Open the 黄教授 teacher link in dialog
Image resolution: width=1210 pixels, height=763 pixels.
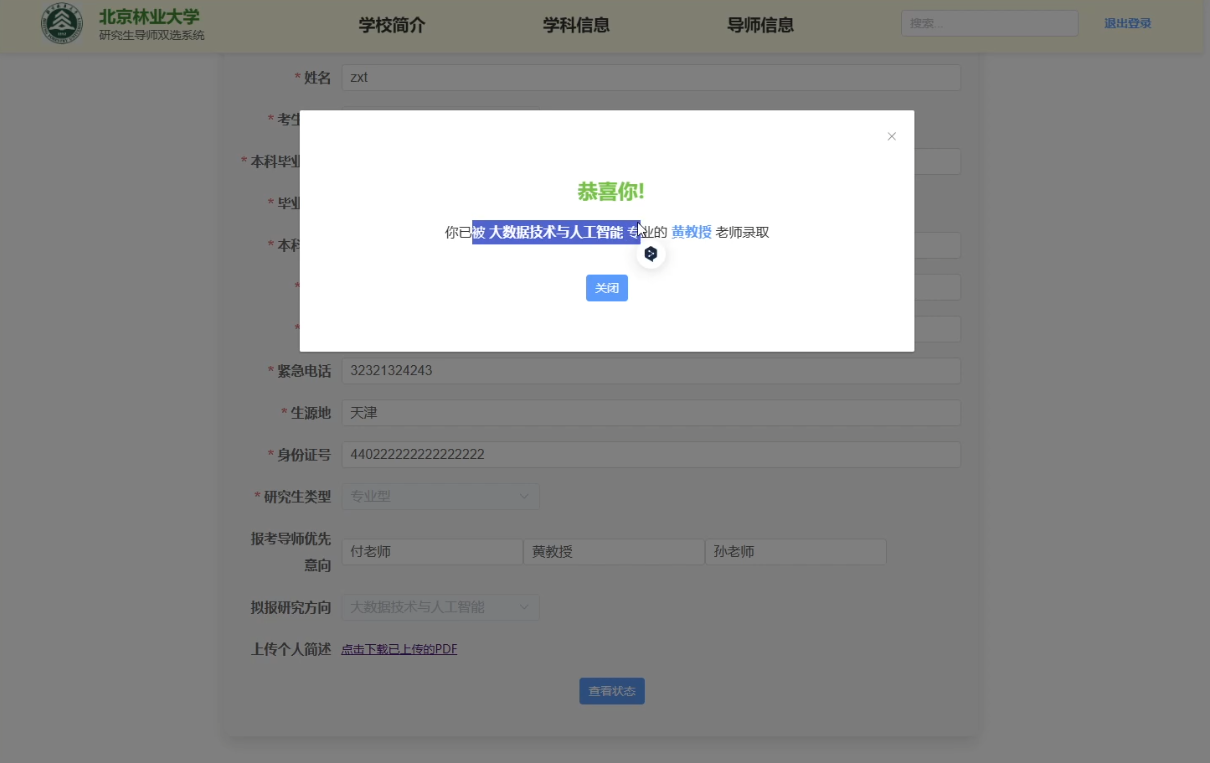[691, 231]
